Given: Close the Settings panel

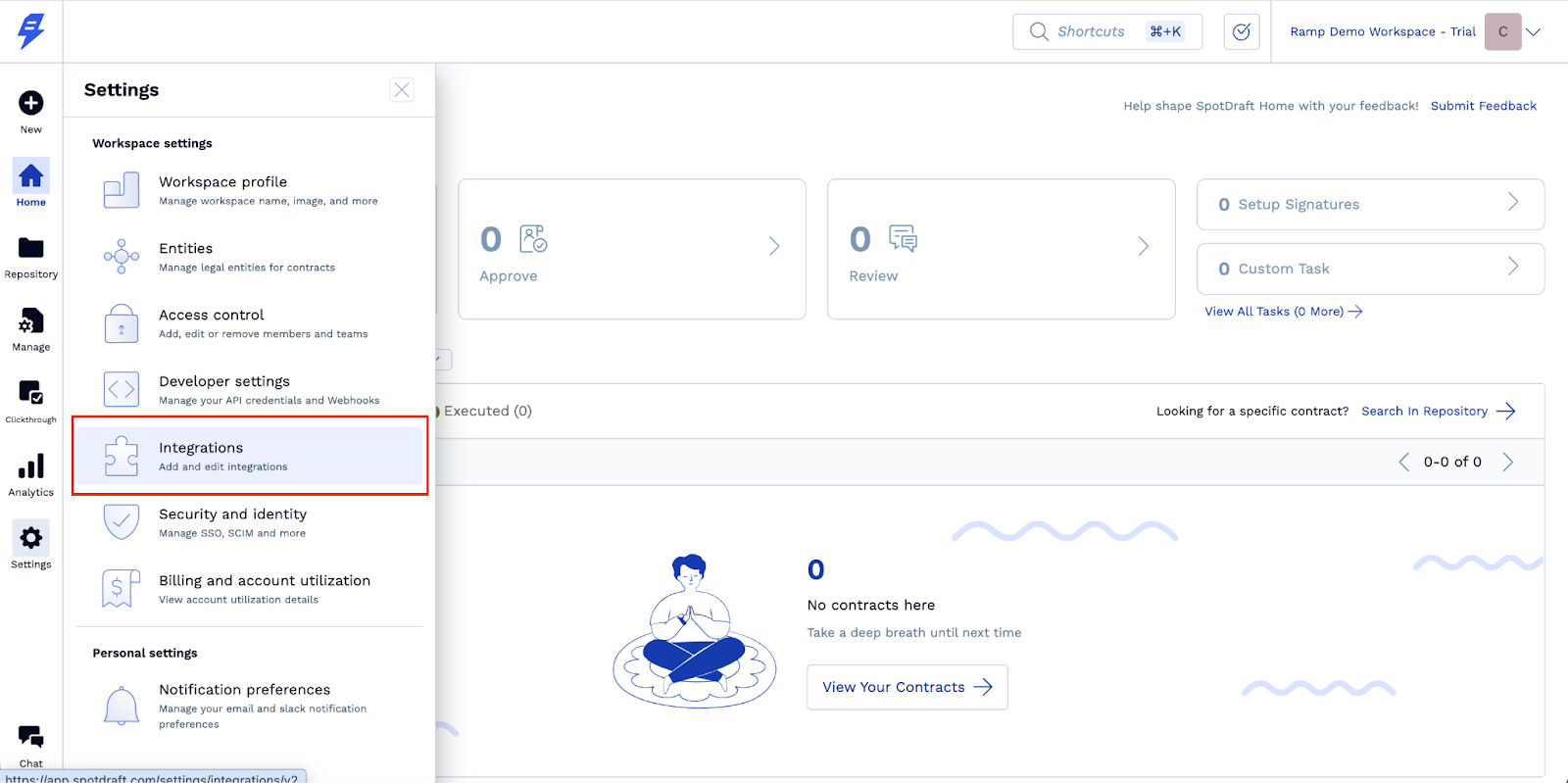Looking at the screenshot, I should click(x=402, y=90).
